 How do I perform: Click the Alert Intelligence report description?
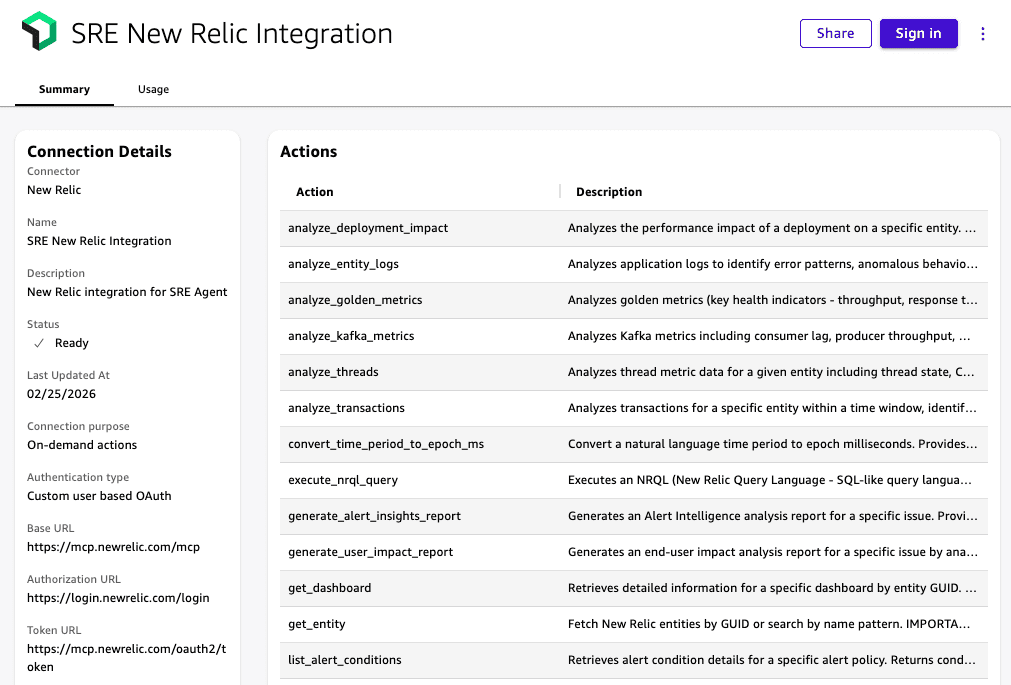(x=772, y=516)
